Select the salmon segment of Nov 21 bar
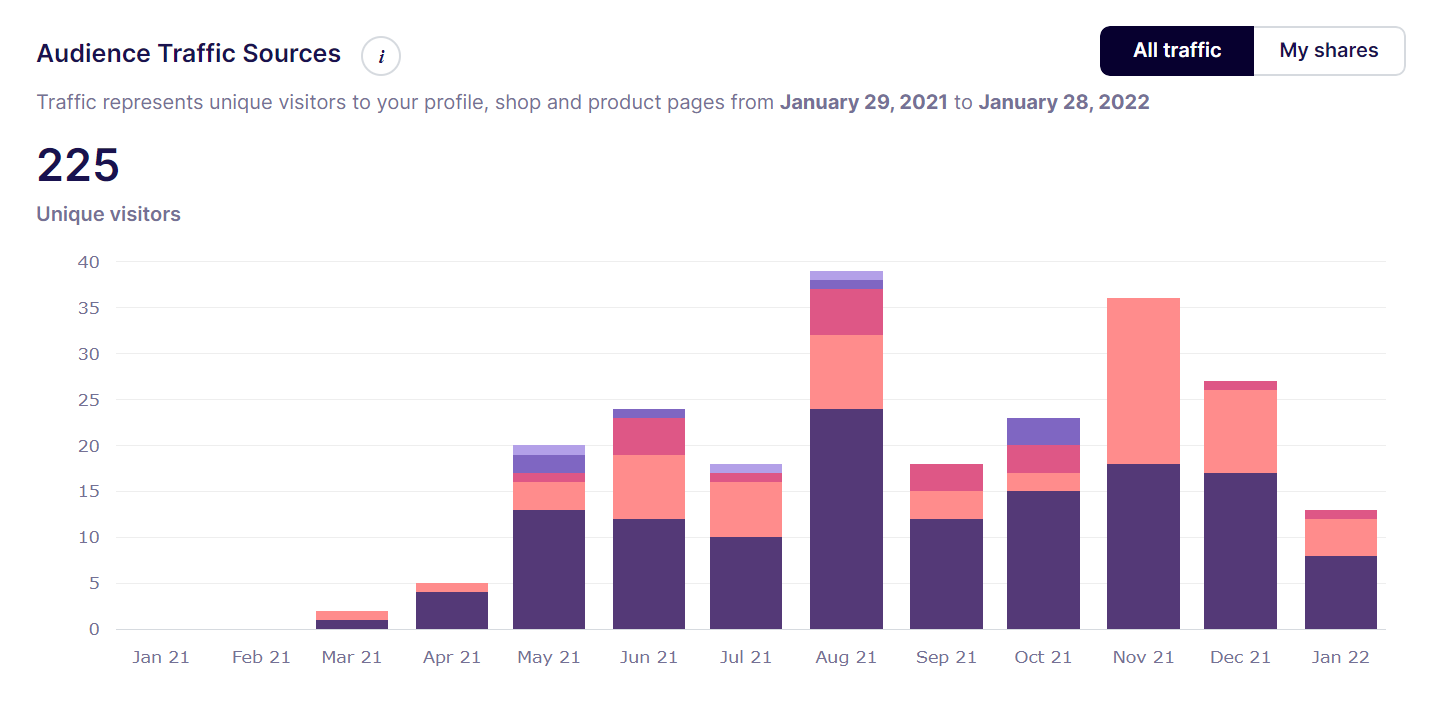1432x727 pixels. point(1143,381)
